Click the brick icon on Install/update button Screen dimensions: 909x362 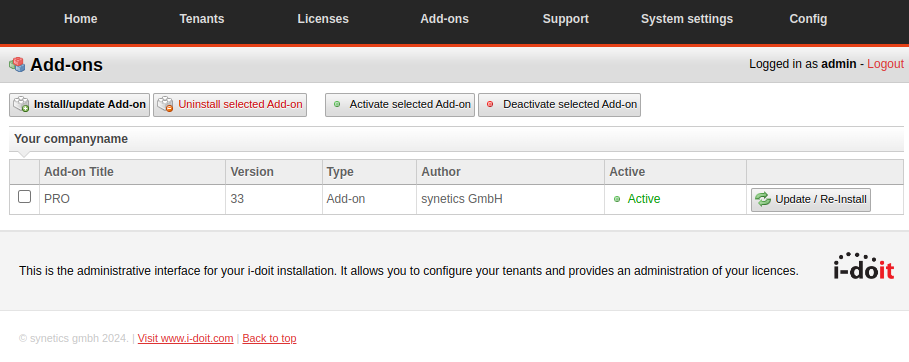[21, 104]
